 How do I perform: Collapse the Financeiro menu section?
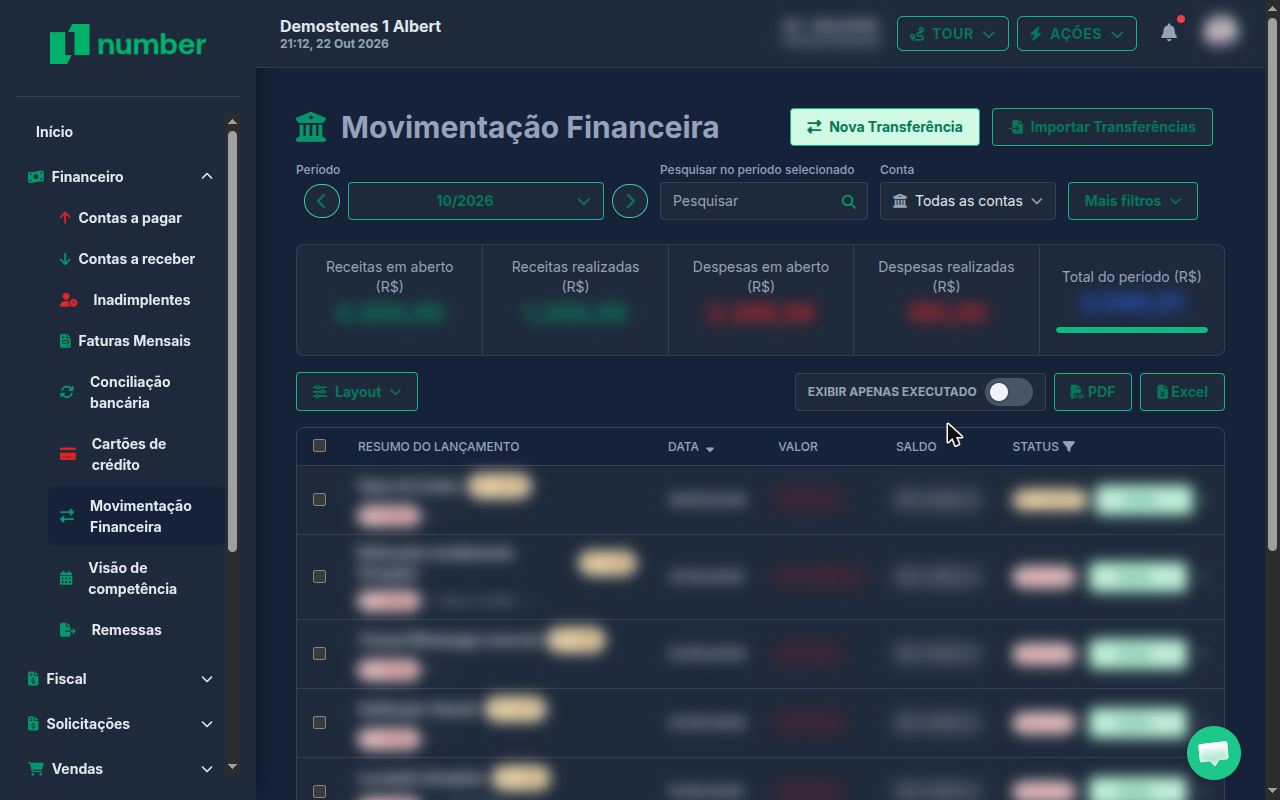pos(120,177)
